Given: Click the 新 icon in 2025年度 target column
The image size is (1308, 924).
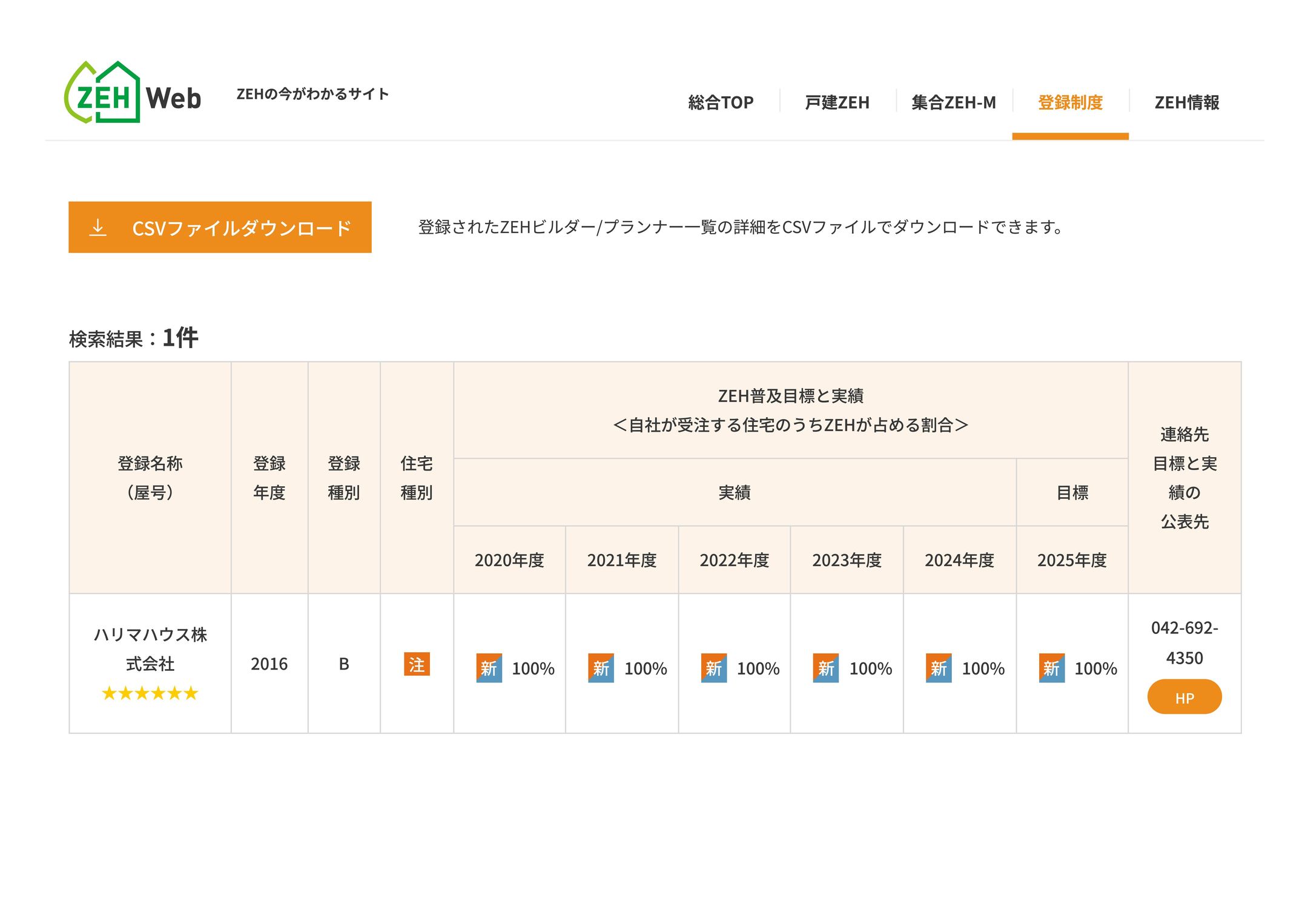Looking at the screenshot, I should coord(1051,668).
